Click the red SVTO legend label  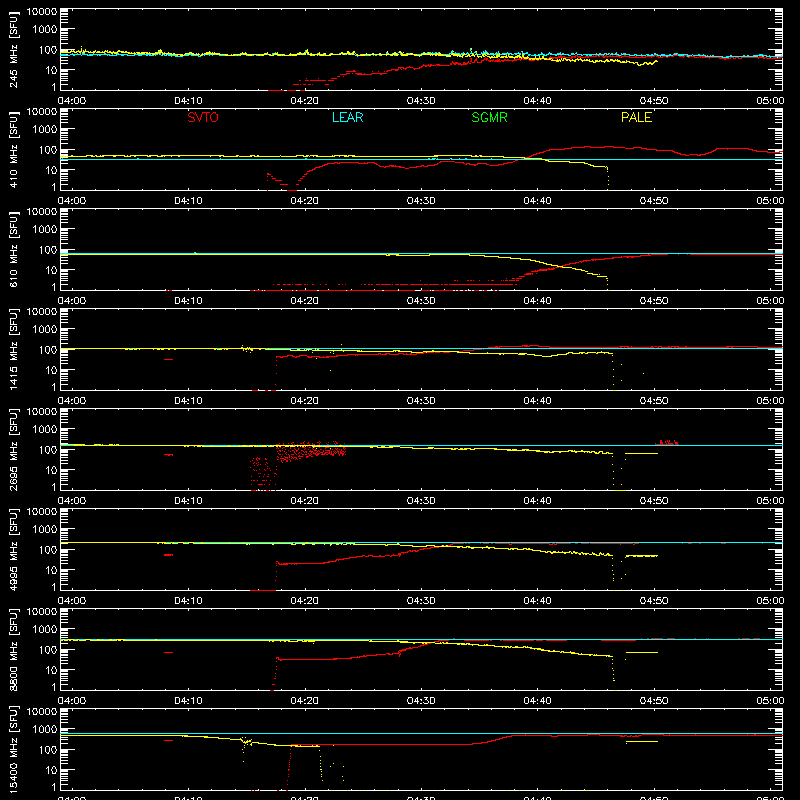pos(203,117)
